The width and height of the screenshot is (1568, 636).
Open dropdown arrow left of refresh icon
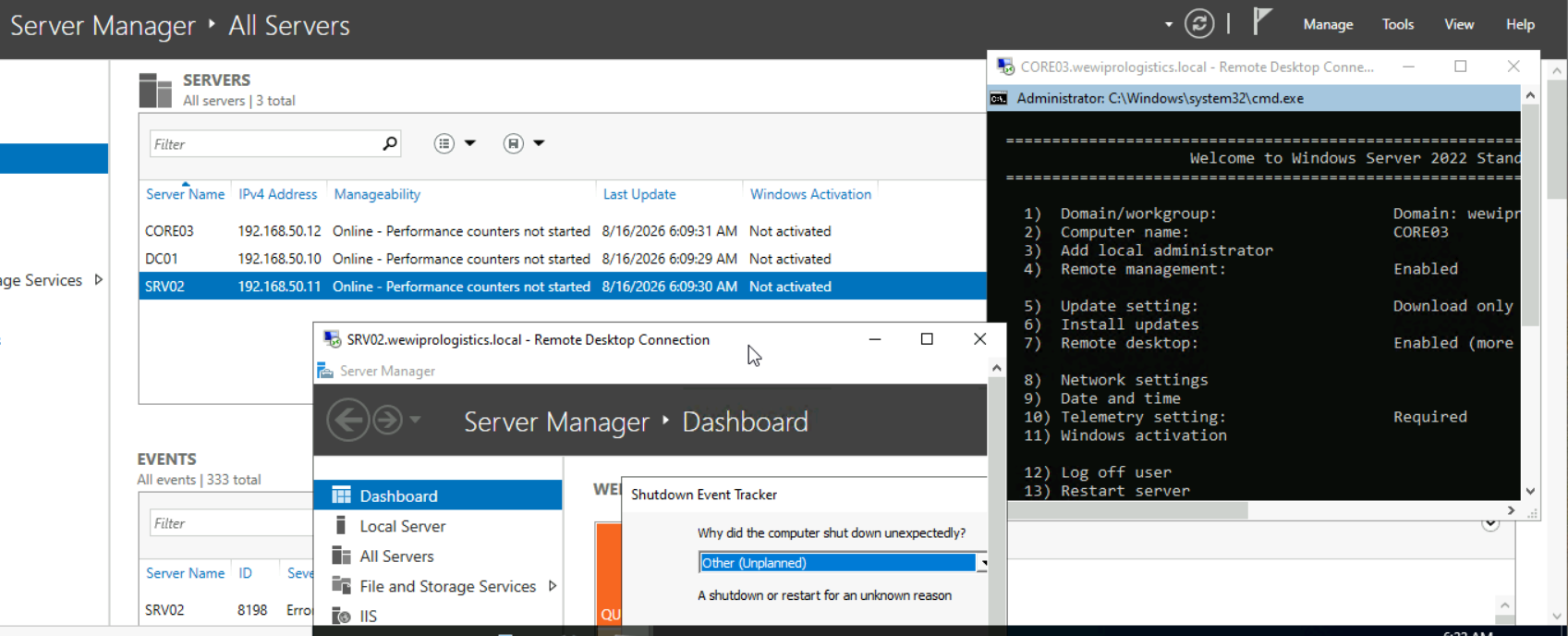1169,25
